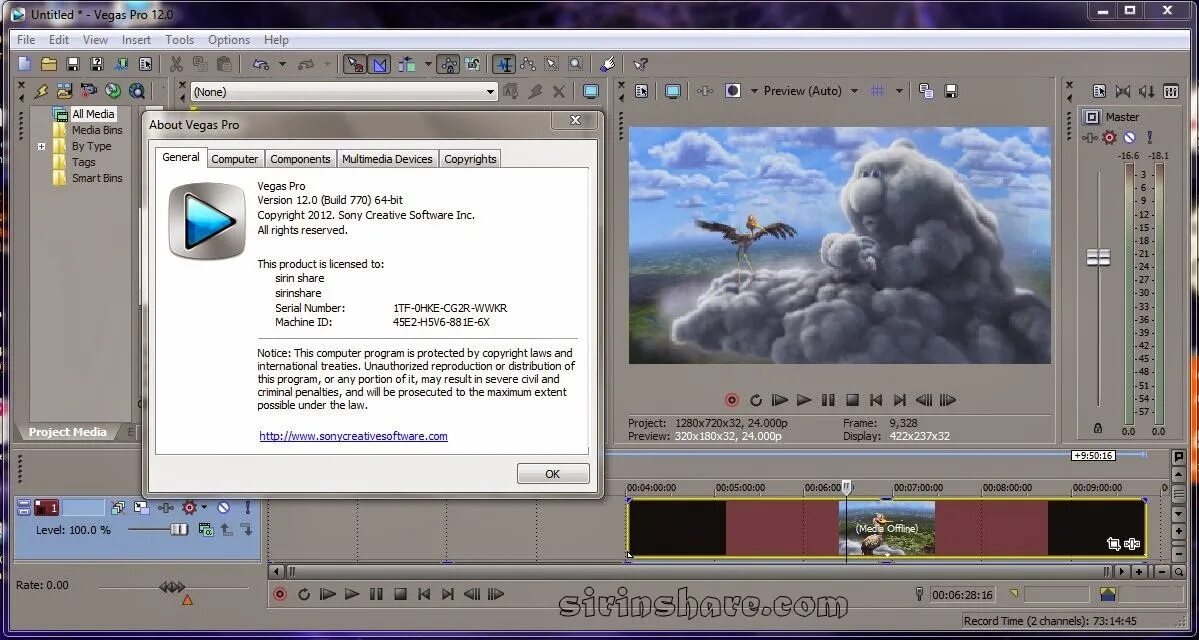This screenshot has height=640, width=1199.
Task: Click the New project icon in main toolbar
Action: 24,64
